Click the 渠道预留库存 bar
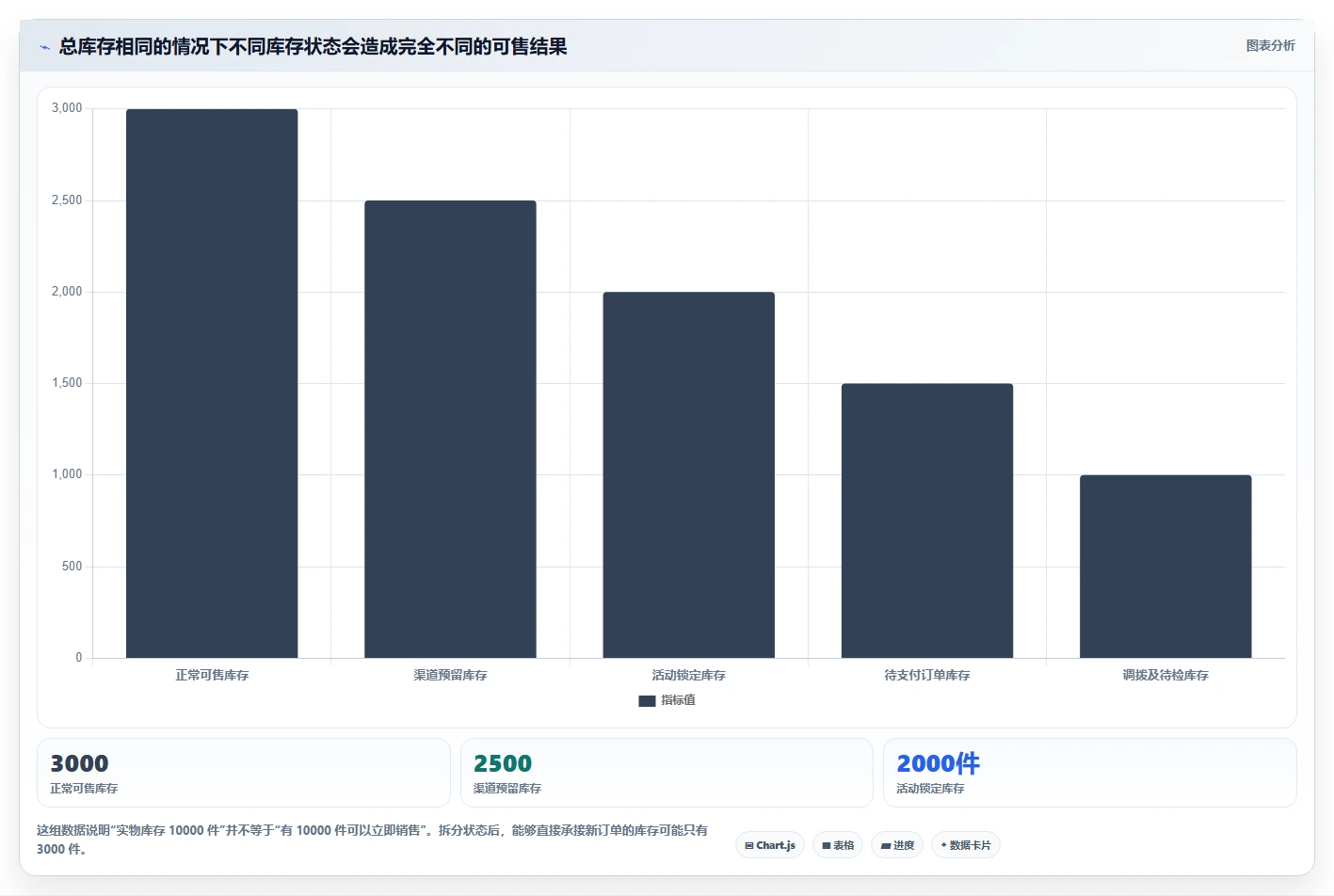 pyautogui.click(x=450, y=429)
